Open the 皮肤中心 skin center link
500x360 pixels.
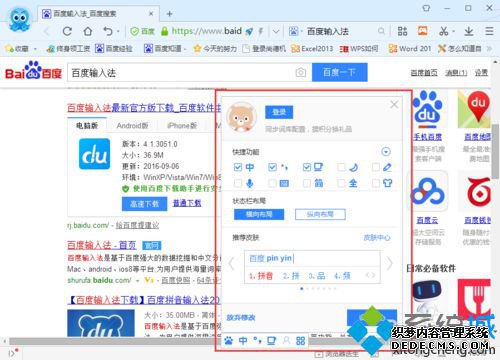[377, 238]
